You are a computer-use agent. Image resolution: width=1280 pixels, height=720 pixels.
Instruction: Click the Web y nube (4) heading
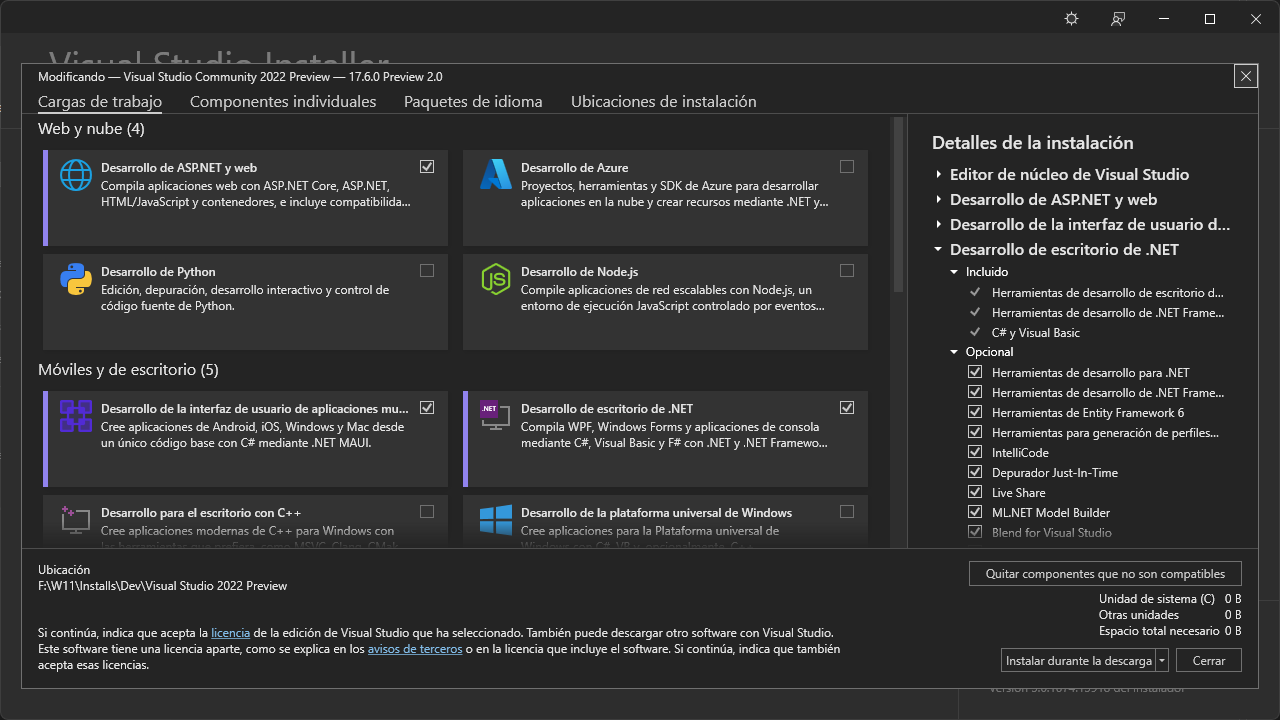point(91,129)
